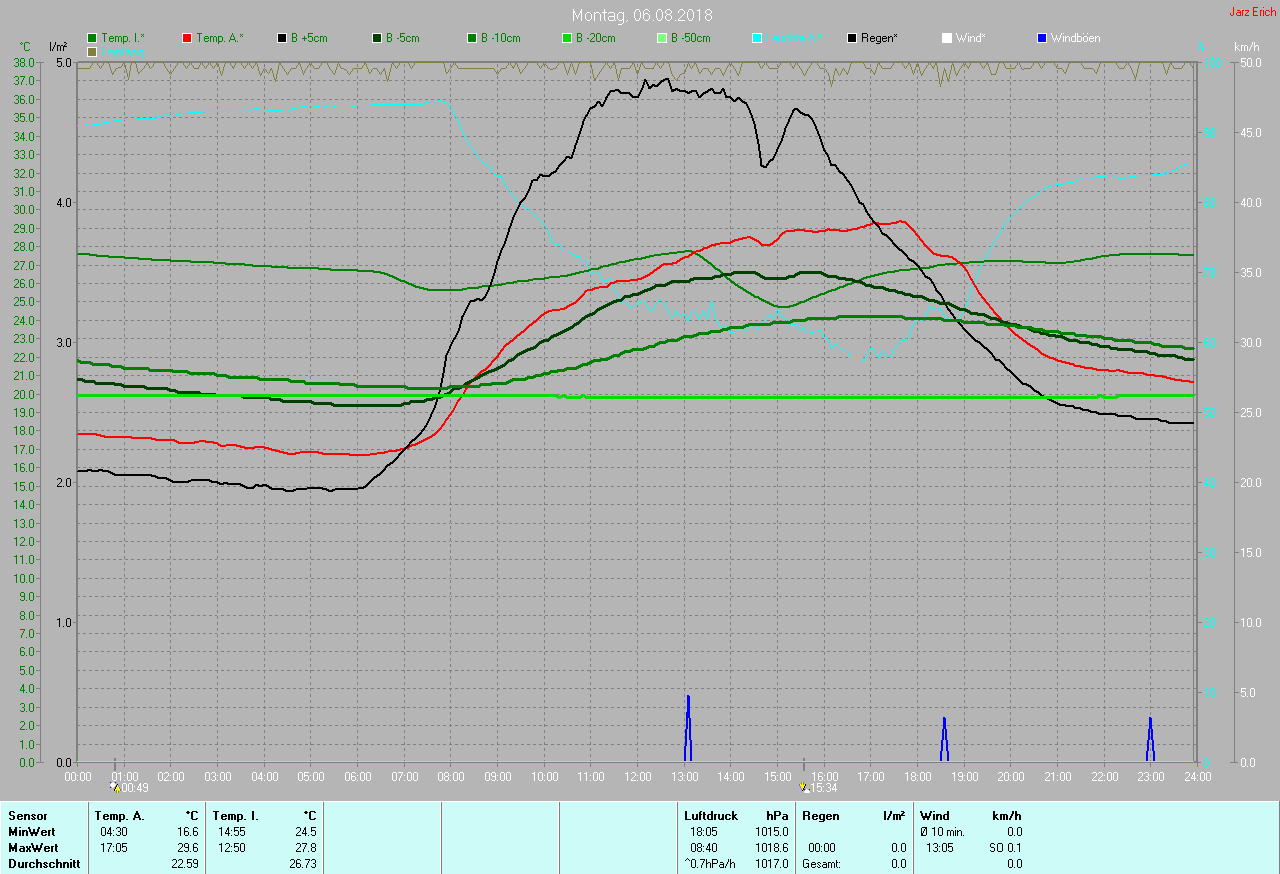The height and width of the screenshot is (874, 1280).
Task: Click the olive legend square in second row
Action: [92, 51]
